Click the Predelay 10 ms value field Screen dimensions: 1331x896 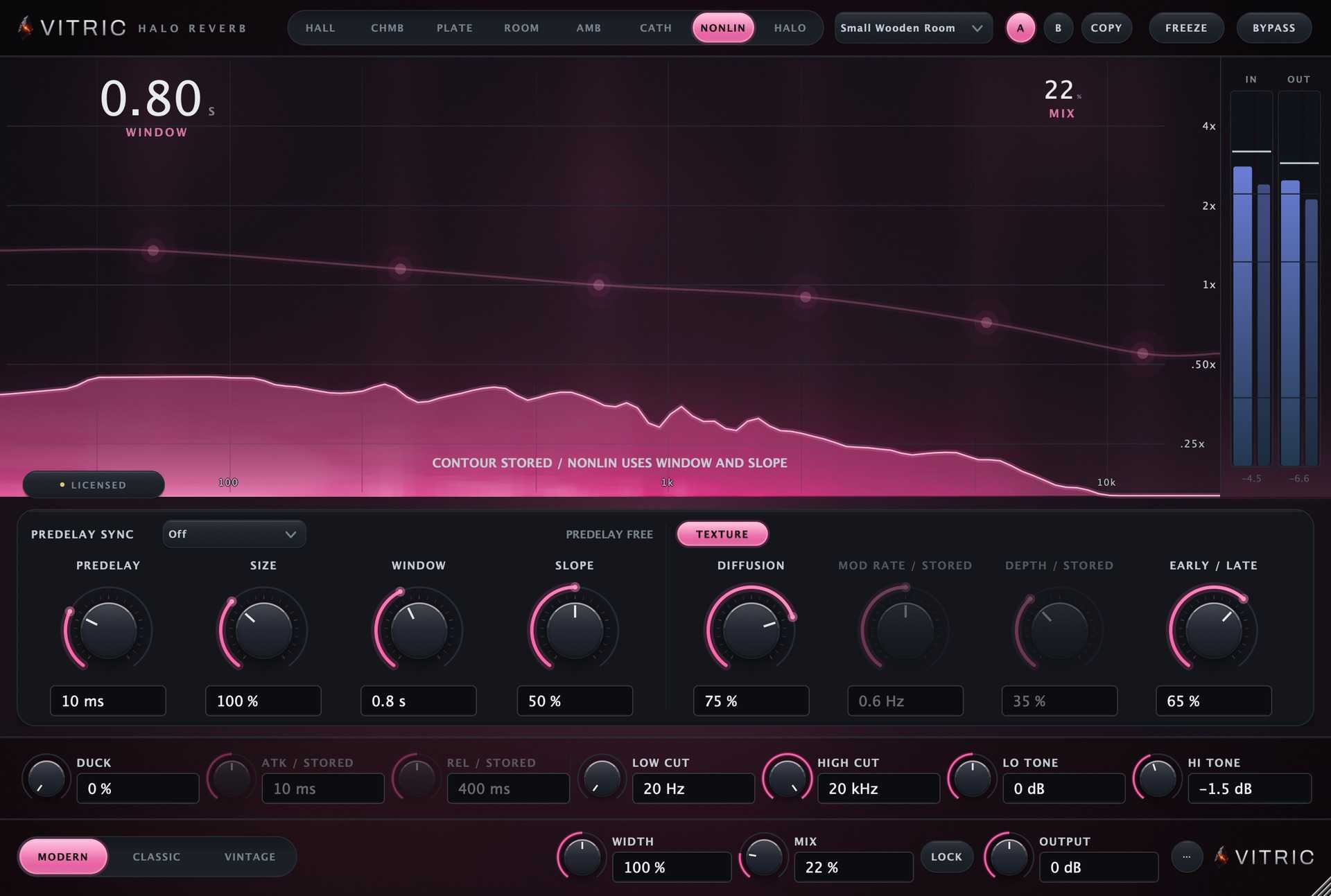(x=108, y=701)
